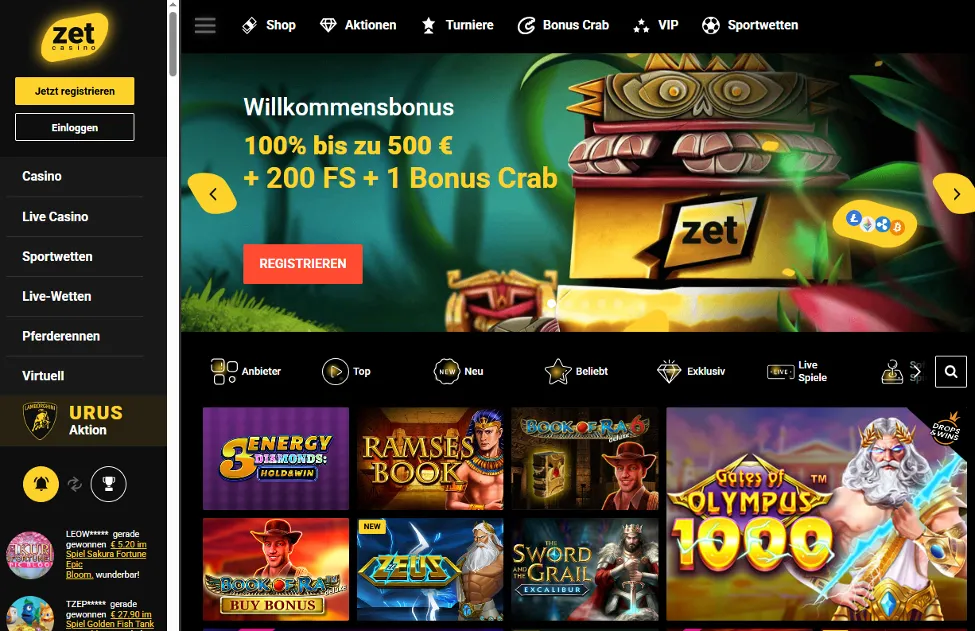Open Bonus Crab in top menu
This screenshot has height=631, width=977.
pos(563,26)
